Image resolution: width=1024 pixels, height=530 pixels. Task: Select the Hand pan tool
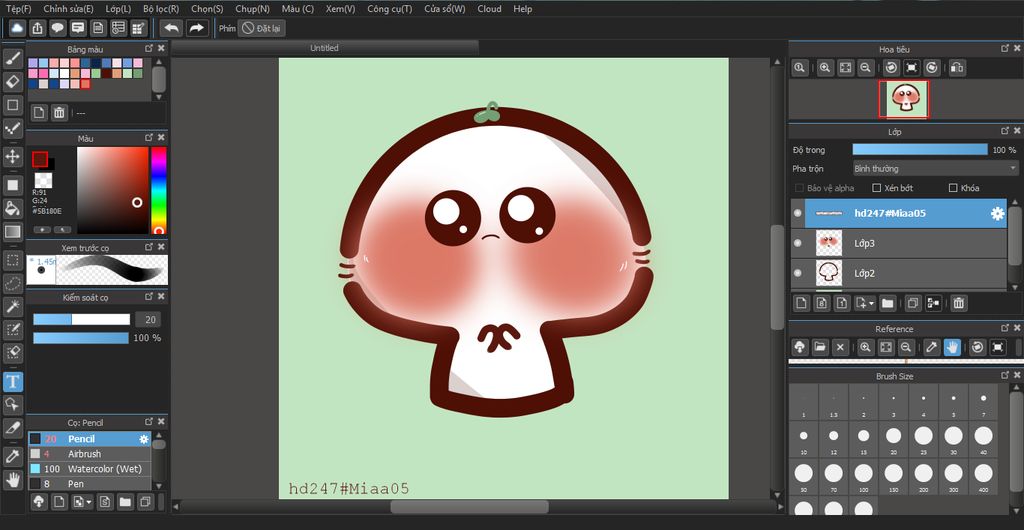coord(13,480)
